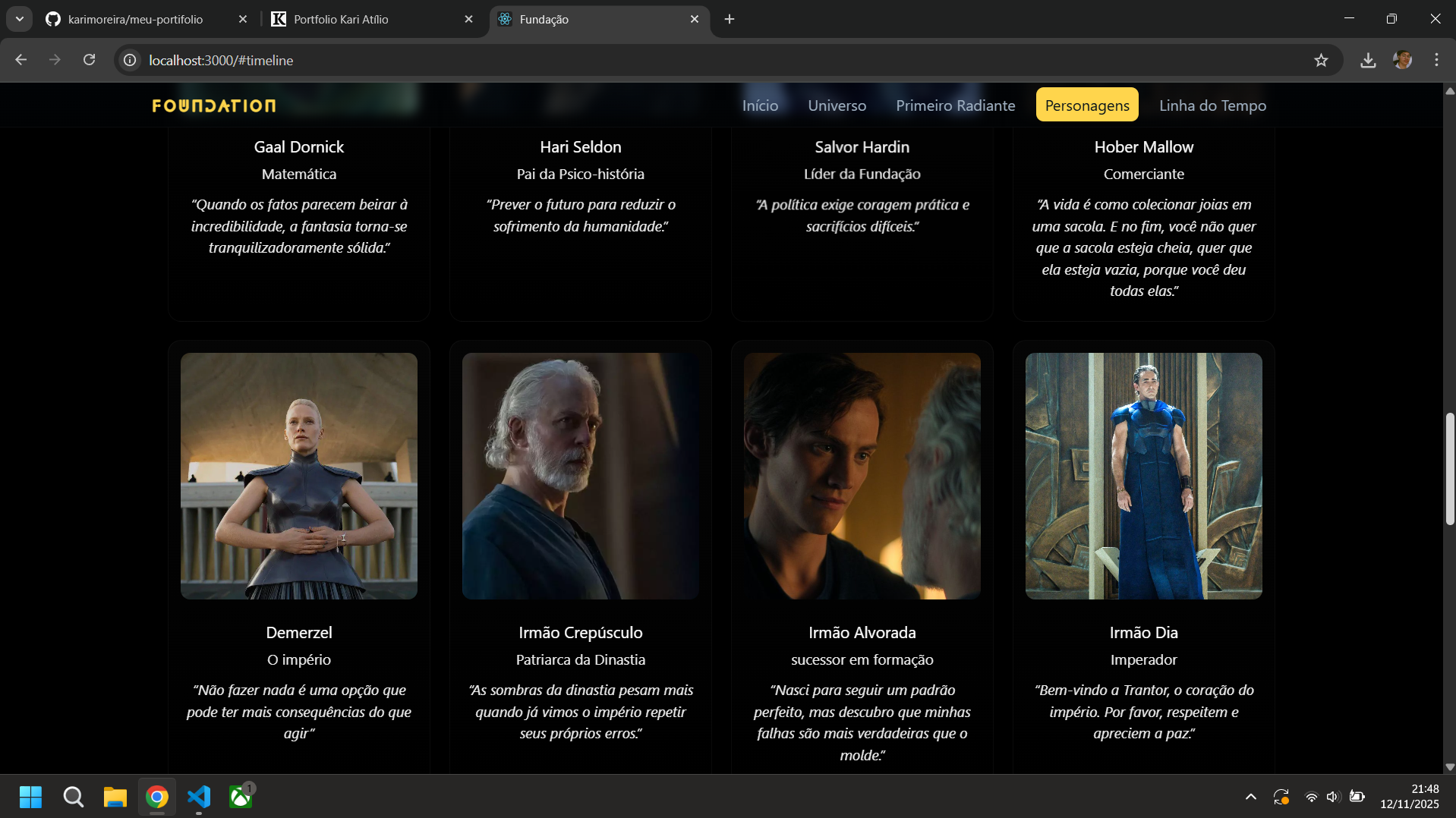
Task: View site information icon in the address bar
Action: [131, 60]
